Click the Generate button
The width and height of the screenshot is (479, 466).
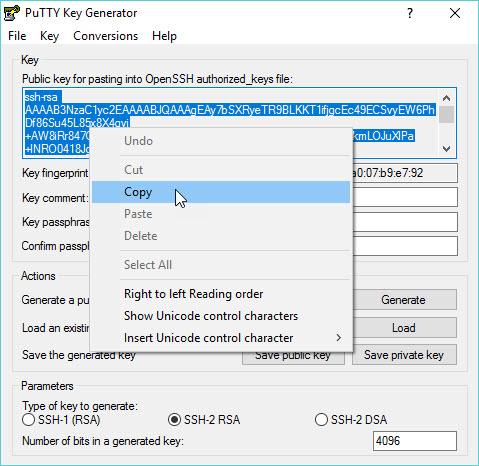(404, 300)
